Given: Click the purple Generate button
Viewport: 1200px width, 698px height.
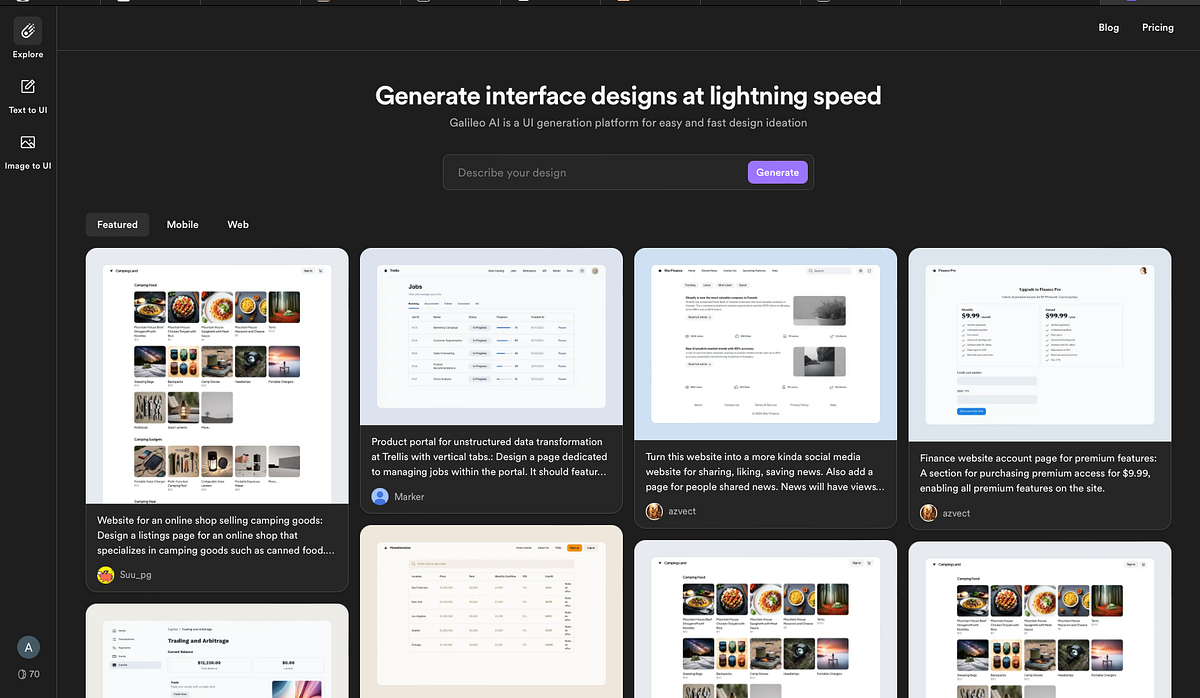Looking at the screenshot, I should [777, 172].
